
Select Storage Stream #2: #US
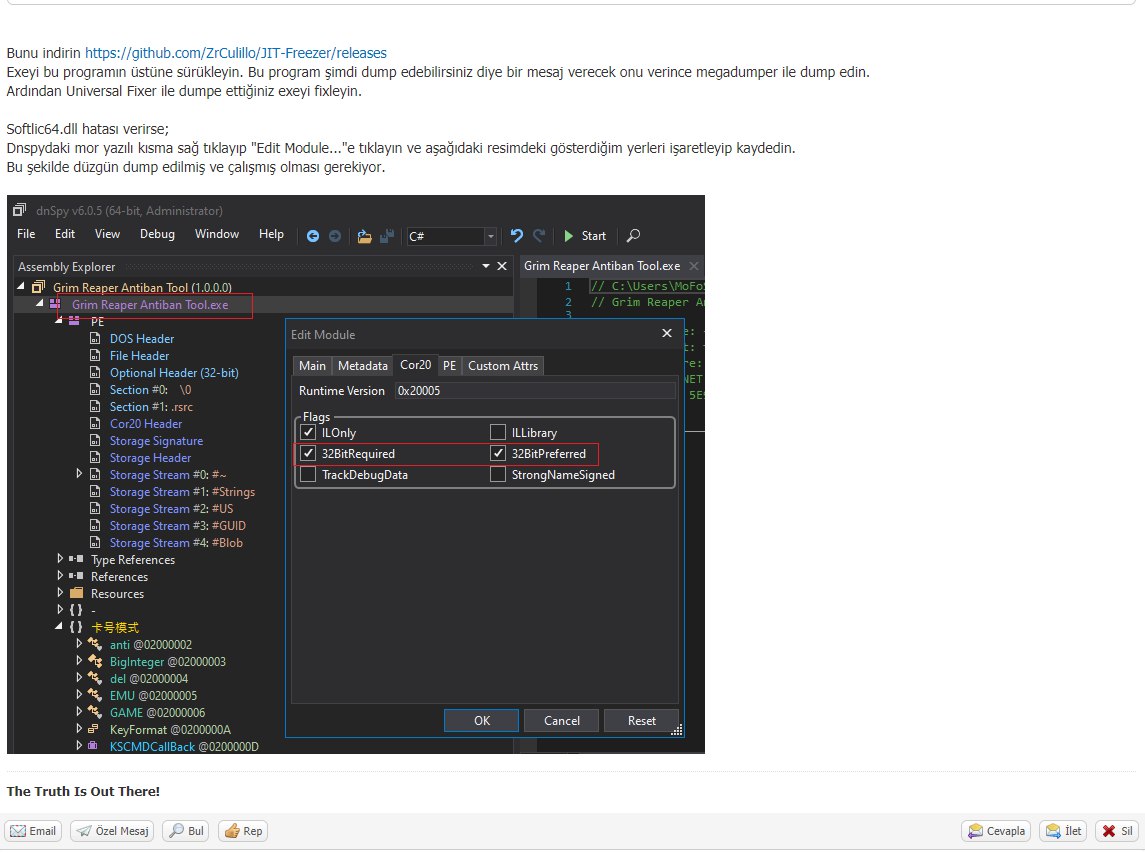pos(171,508)
